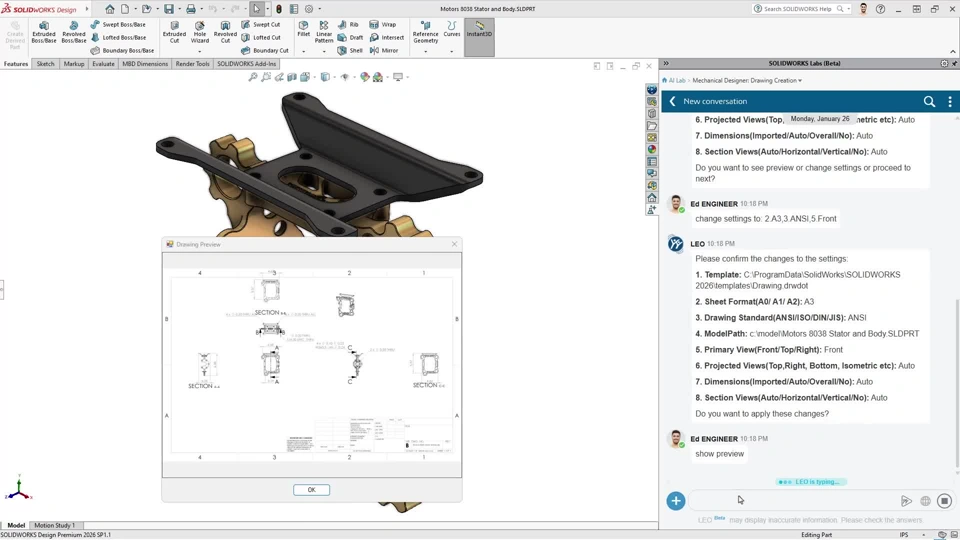This screenshot has height=540, width=960.
Task: Click the Shell feature tool
Action: coord(350,50)
